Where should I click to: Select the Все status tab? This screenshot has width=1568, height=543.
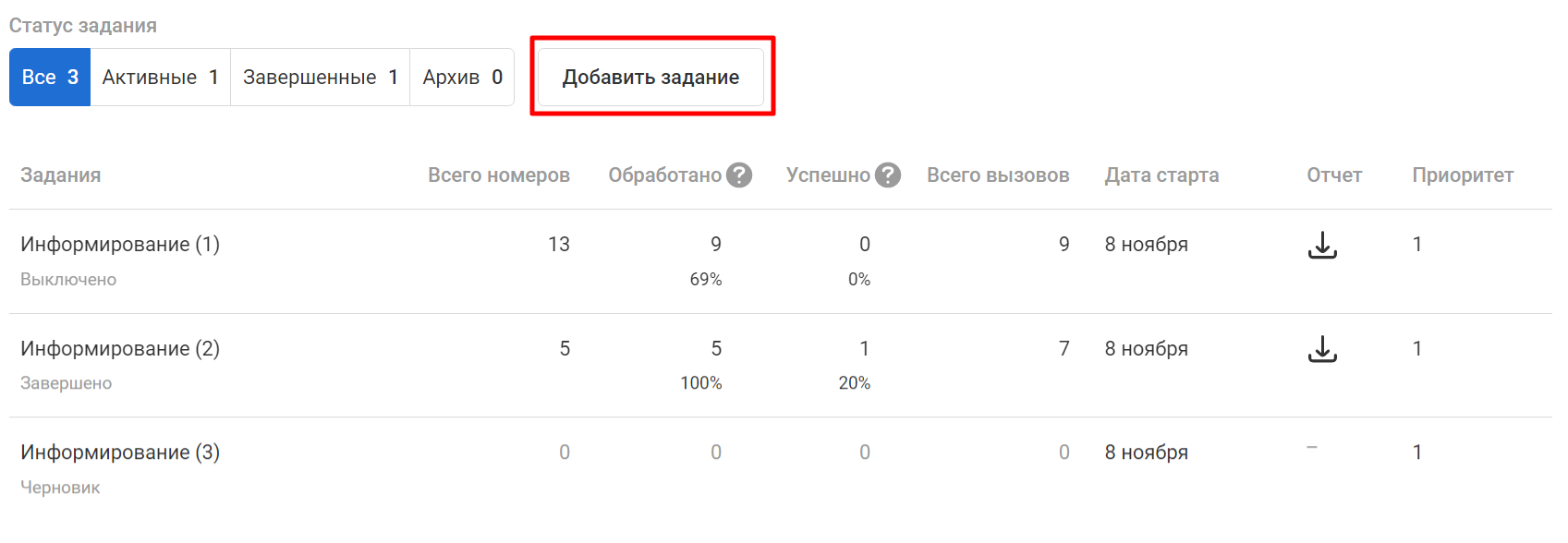click(x=50, y=78)
